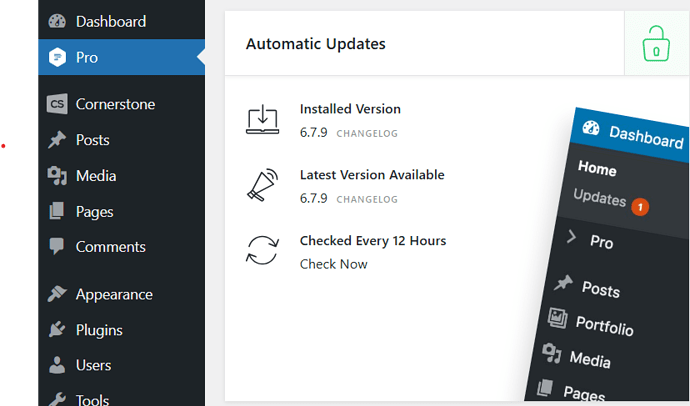Expand the Pro chevron in tilted menu
The image size is (690, 406).
pos(572,237)
